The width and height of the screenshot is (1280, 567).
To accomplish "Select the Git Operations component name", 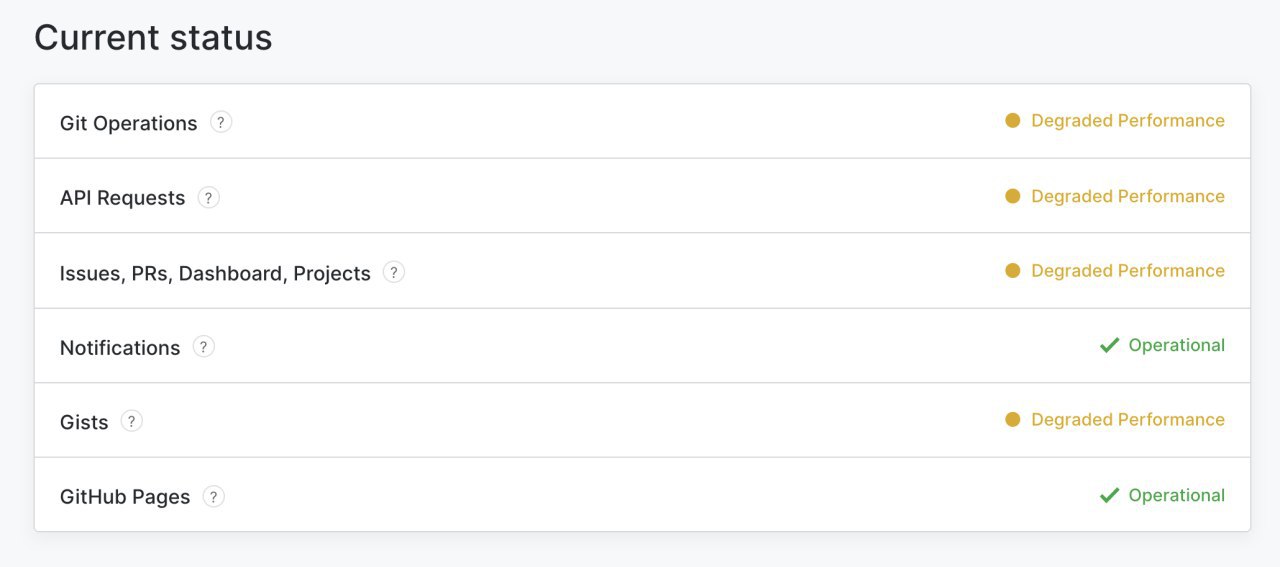I will click(129, 123).
